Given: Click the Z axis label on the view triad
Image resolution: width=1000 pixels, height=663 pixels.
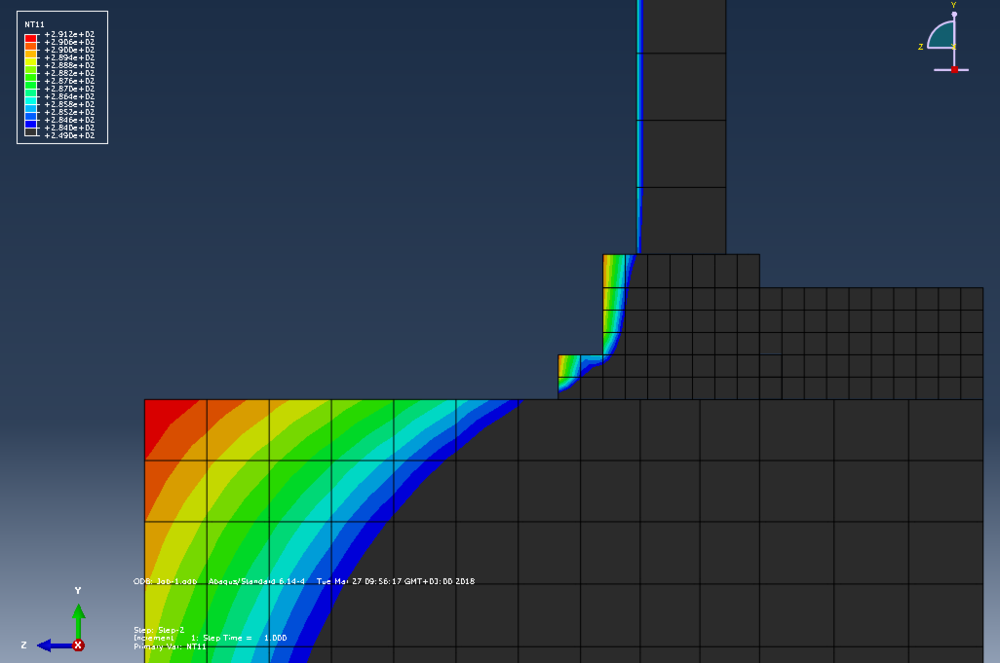Looking at the screenshot, I should pos(921,47).
